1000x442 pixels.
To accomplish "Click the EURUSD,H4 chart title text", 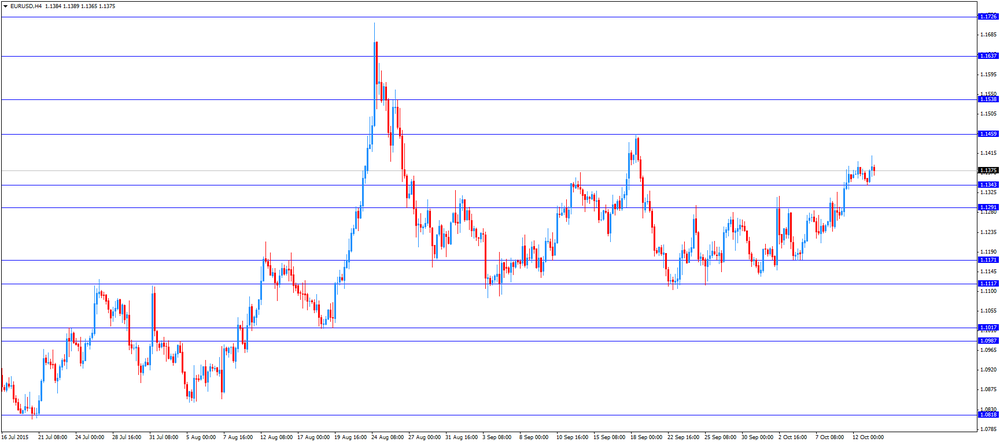I will click(x=26, y=6).
